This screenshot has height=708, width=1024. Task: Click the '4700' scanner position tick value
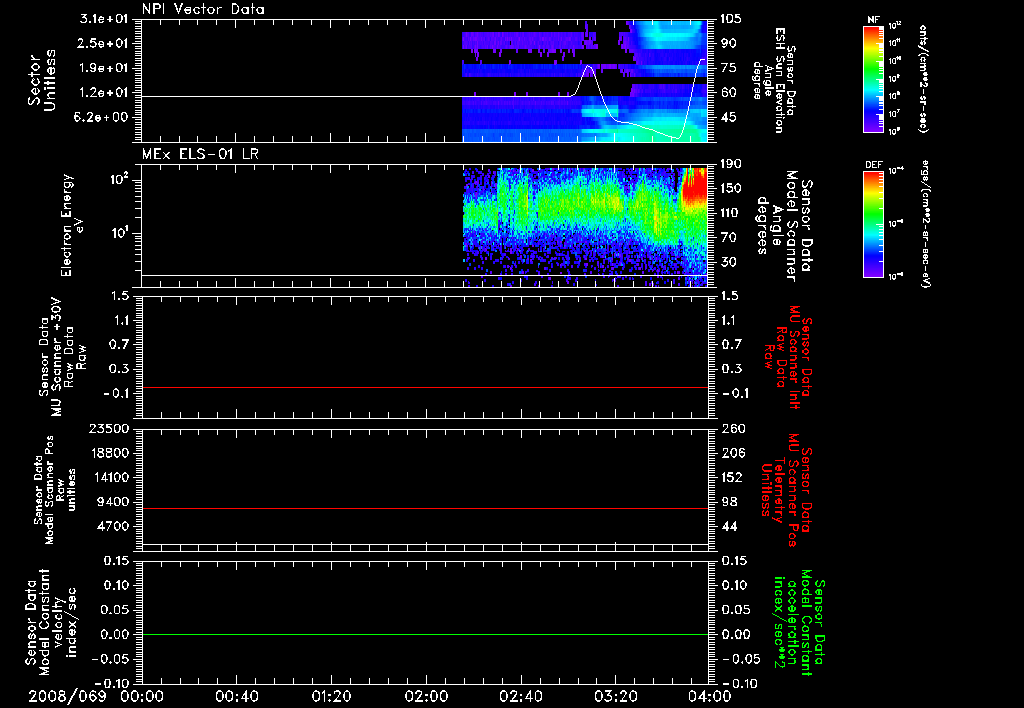(113, 526)
